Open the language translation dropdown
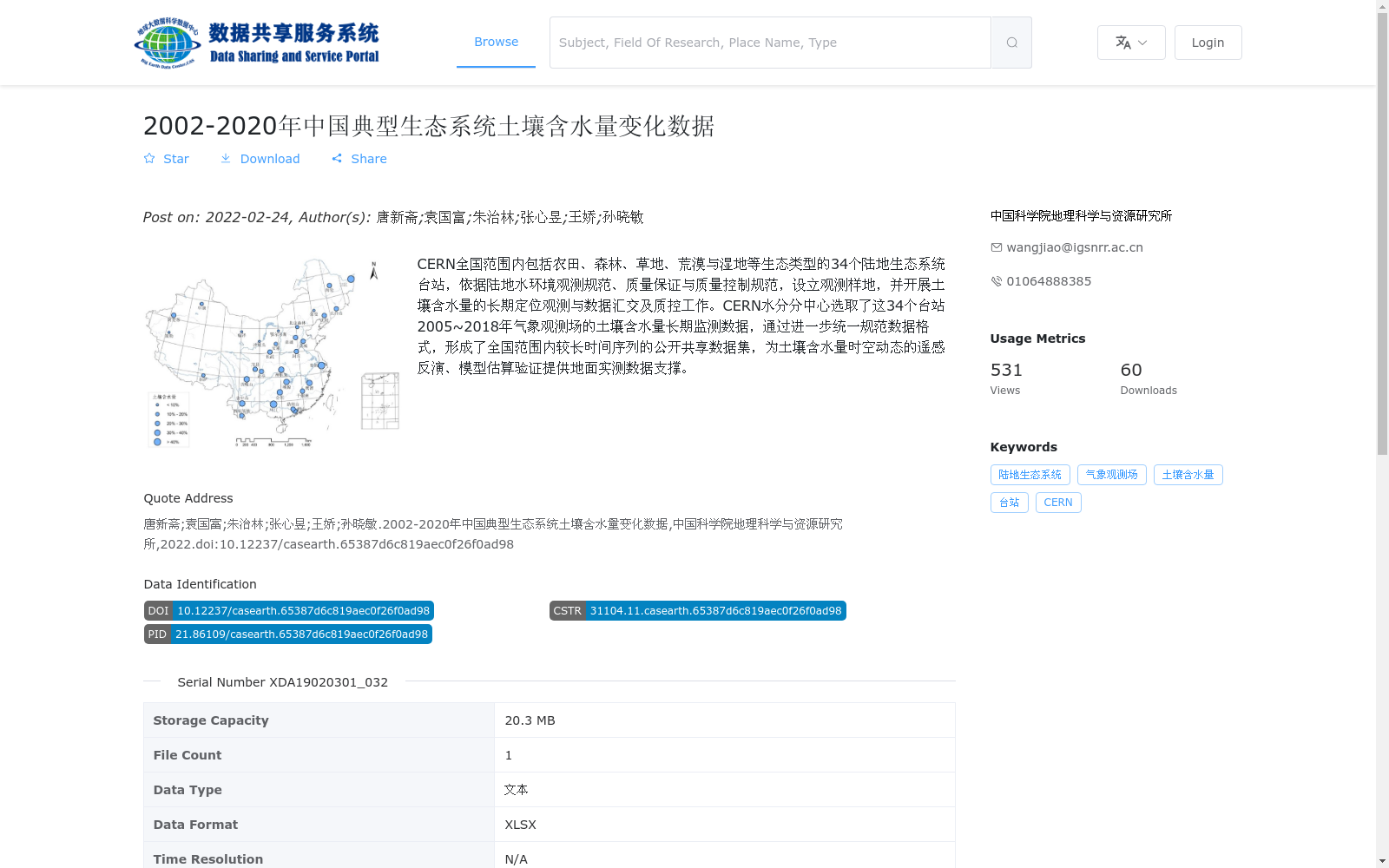The height and width of the screenshot is (868, 1389). [1131, 43]
